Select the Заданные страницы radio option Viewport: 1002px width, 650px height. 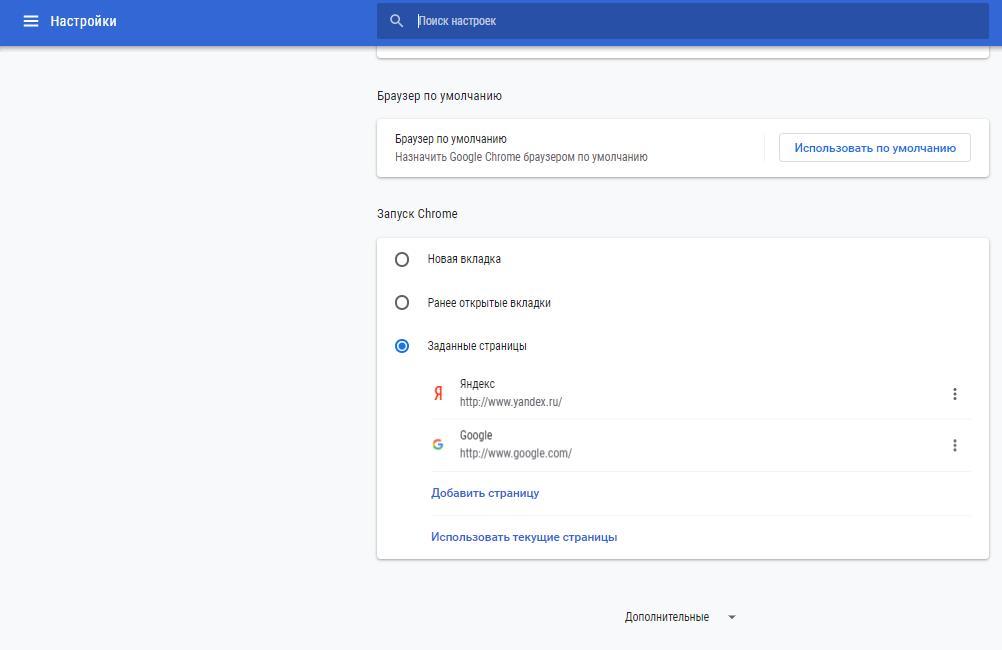(x=402, y=346)
